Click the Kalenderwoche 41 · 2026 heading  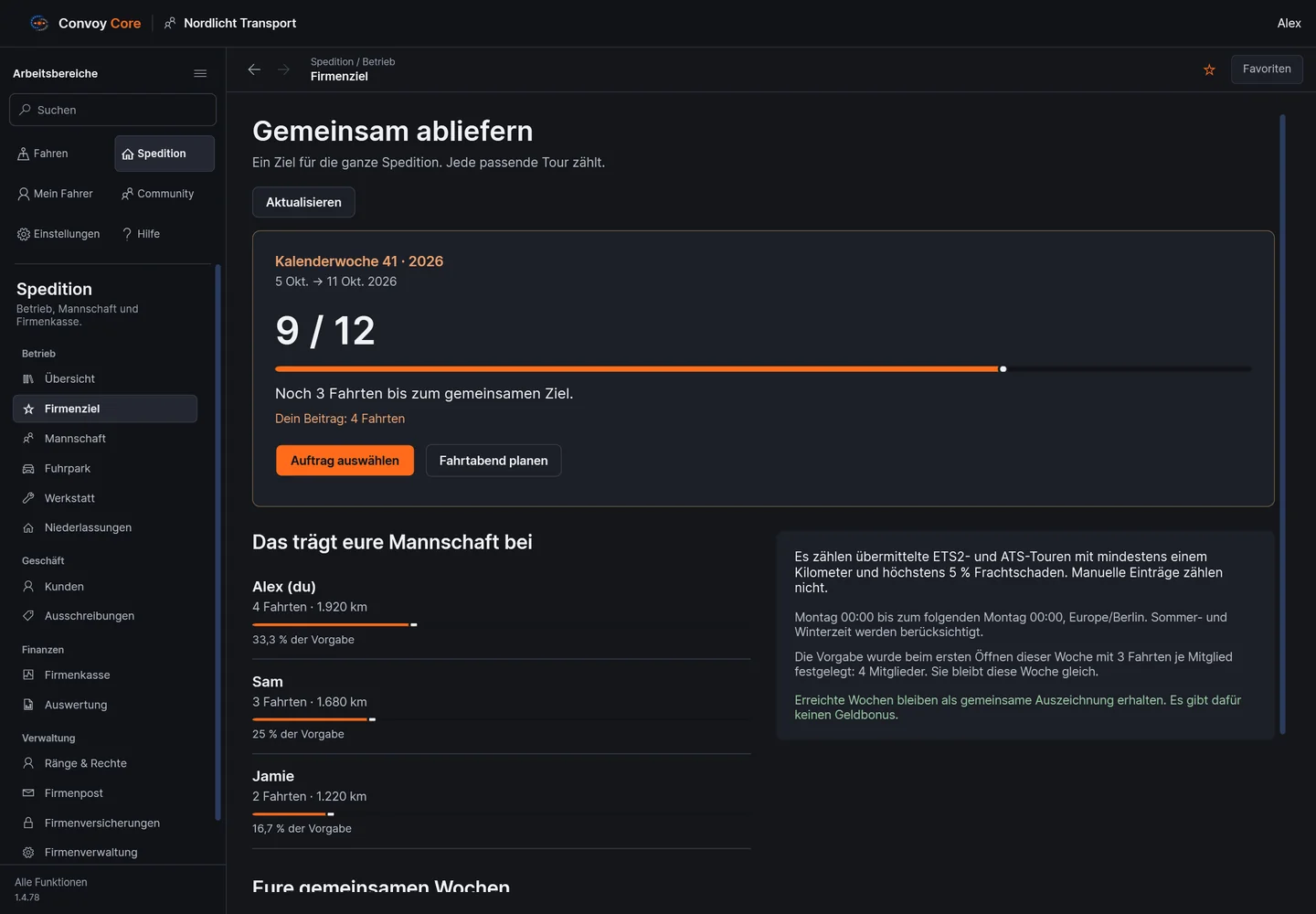point(359,261)
